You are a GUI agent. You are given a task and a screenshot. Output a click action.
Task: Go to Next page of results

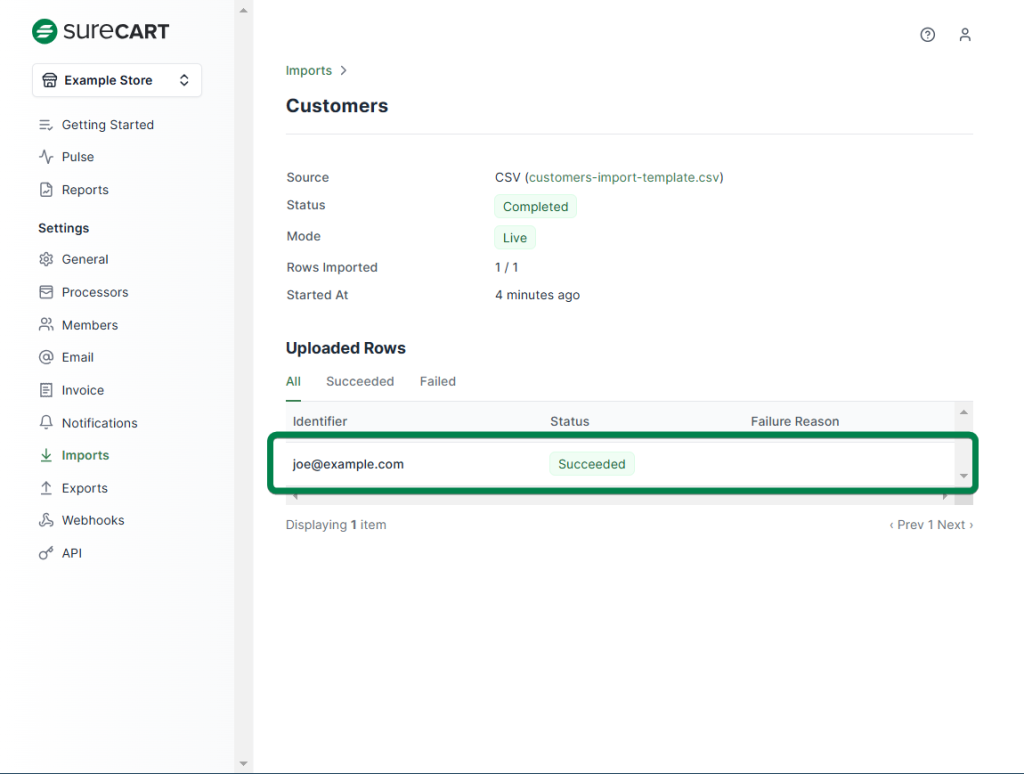pos(951,525)
